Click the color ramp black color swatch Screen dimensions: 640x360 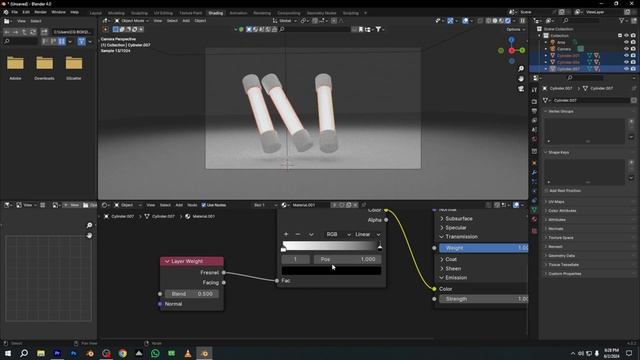[331, 271]
